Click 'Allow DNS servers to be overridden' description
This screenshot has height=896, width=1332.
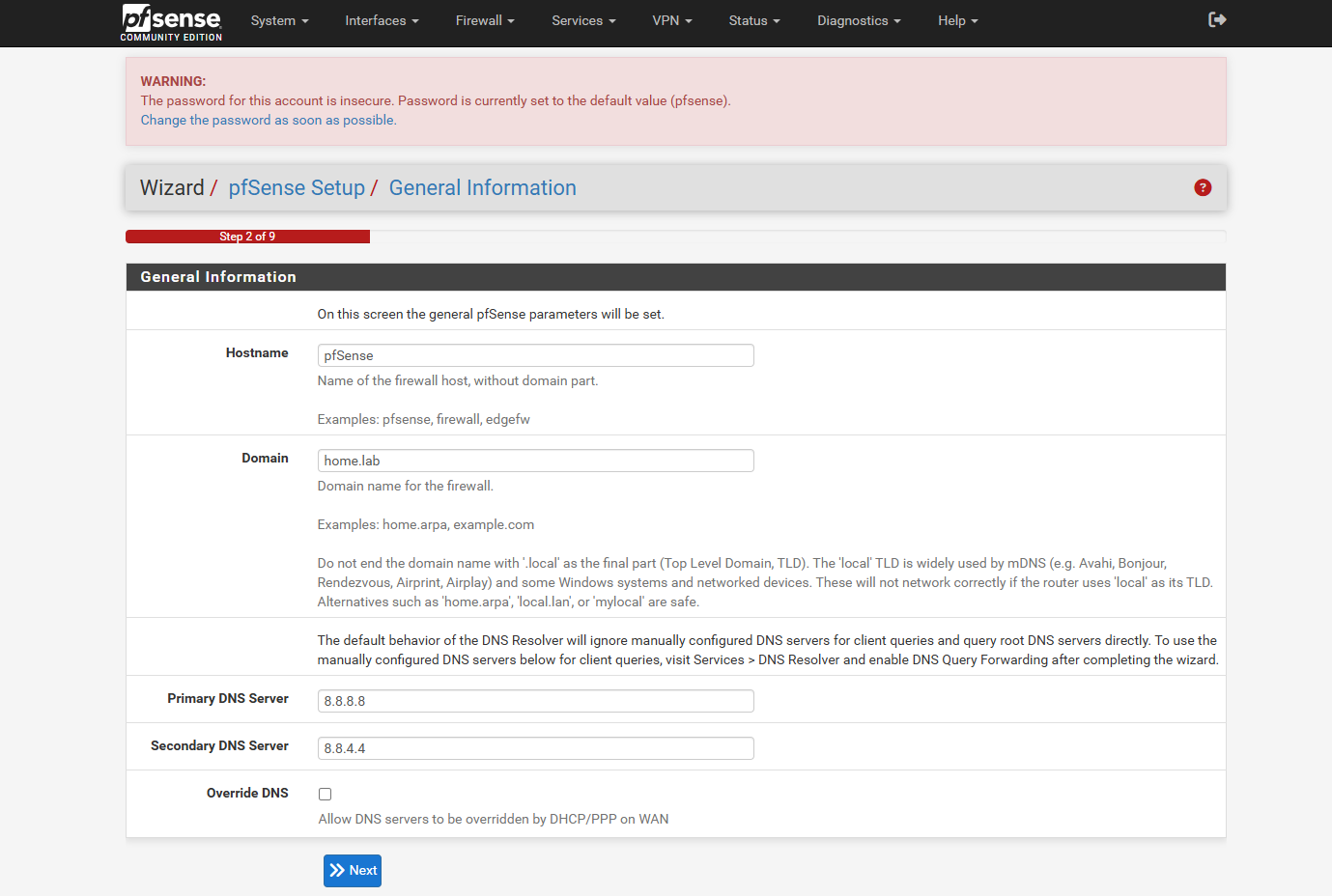[494, 819]
